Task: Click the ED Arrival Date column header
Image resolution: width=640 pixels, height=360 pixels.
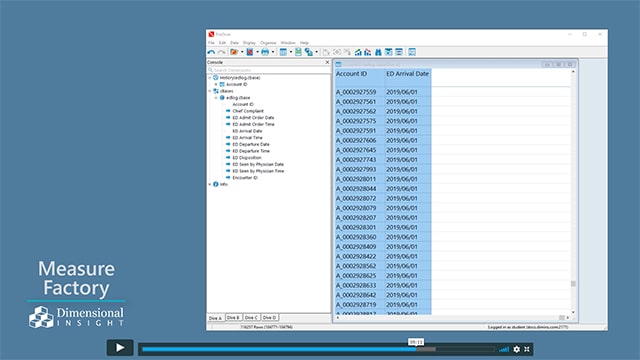Action: [408, 77]
